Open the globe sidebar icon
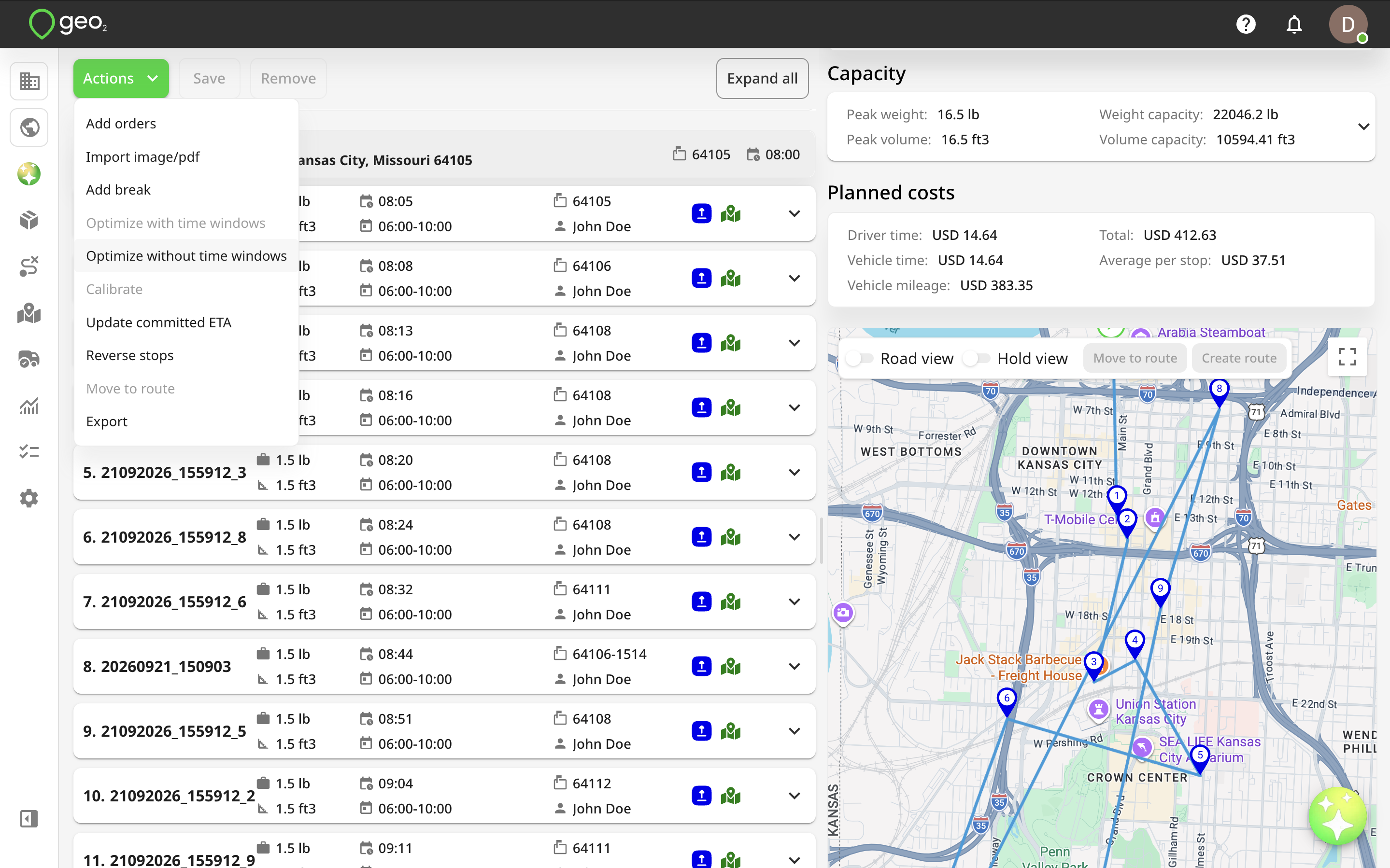 click(x=28, y=127)
